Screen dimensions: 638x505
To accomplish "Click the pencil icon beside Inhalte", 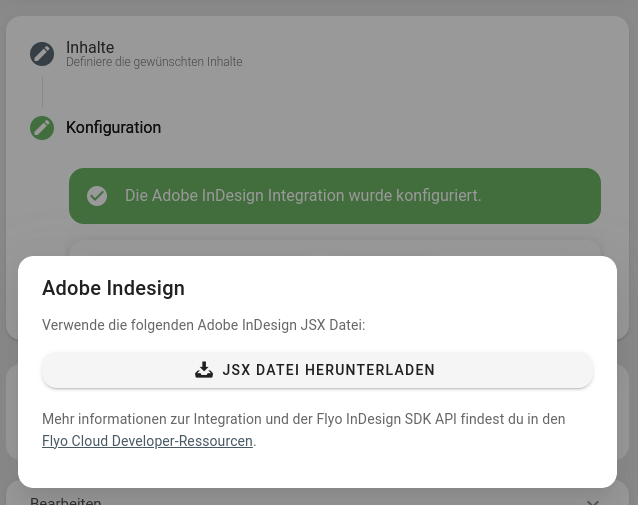I will click(42, 53).
